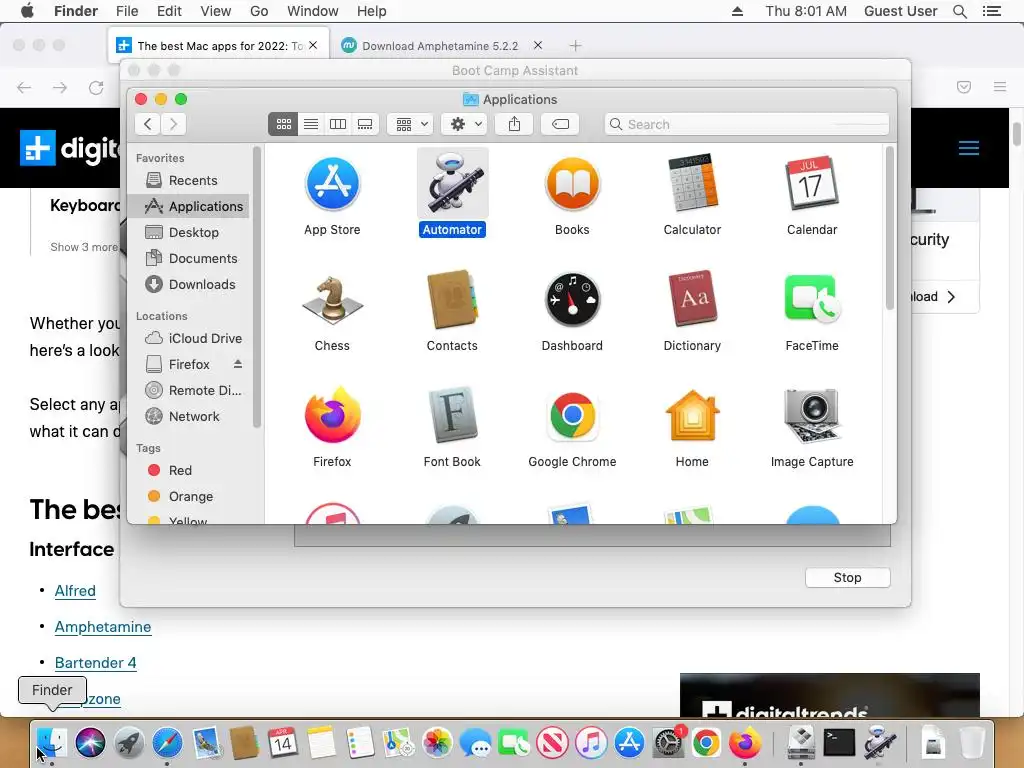This screenshot has height=768, width=1024.
Task: Open Firefox browser application menu
Action: coord(1000,87)
